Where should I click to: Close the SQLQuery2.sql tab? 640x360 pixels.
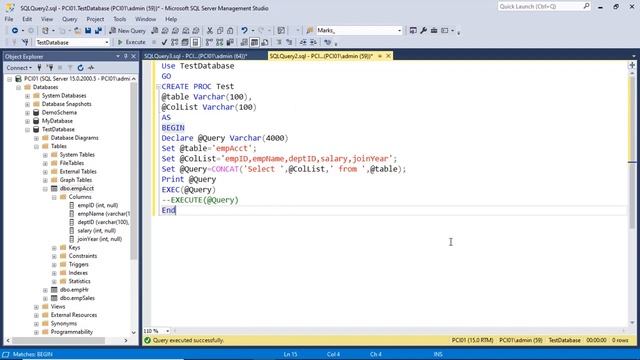click(x=389, y=56)
